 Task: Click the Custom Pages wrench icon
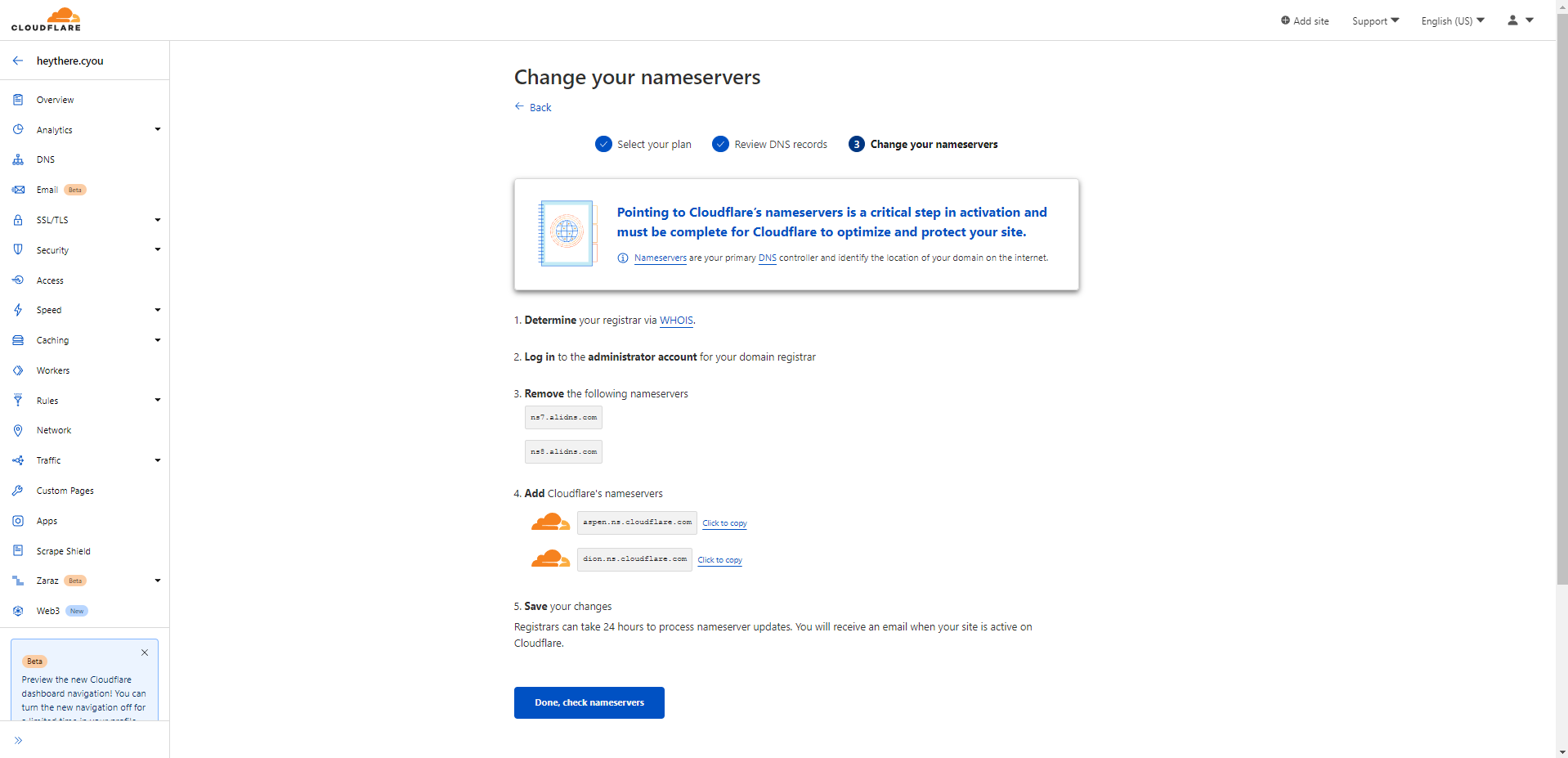[x=18, y=491]
